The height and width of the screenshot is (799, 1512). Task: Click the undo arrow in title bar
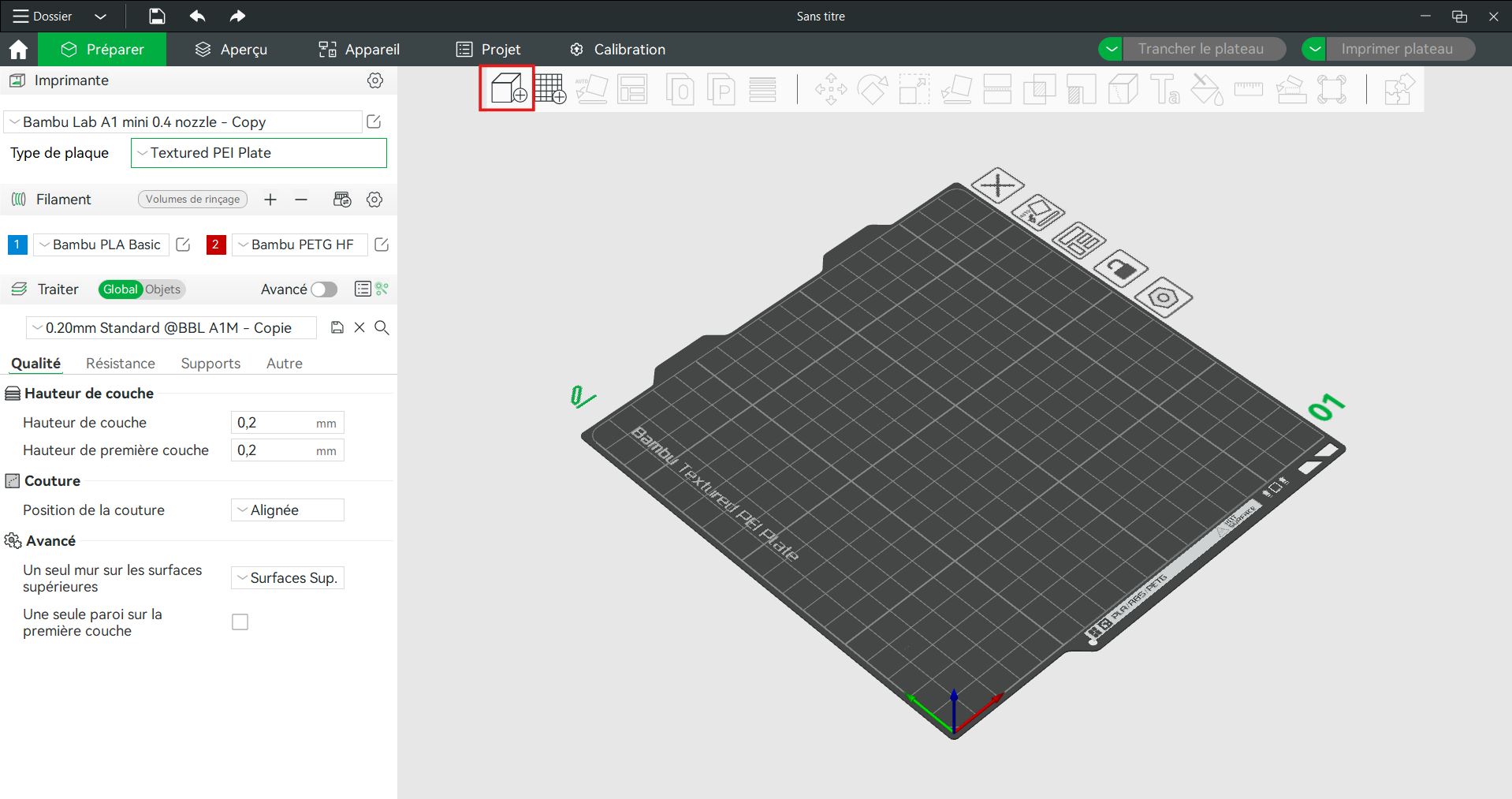197,16
